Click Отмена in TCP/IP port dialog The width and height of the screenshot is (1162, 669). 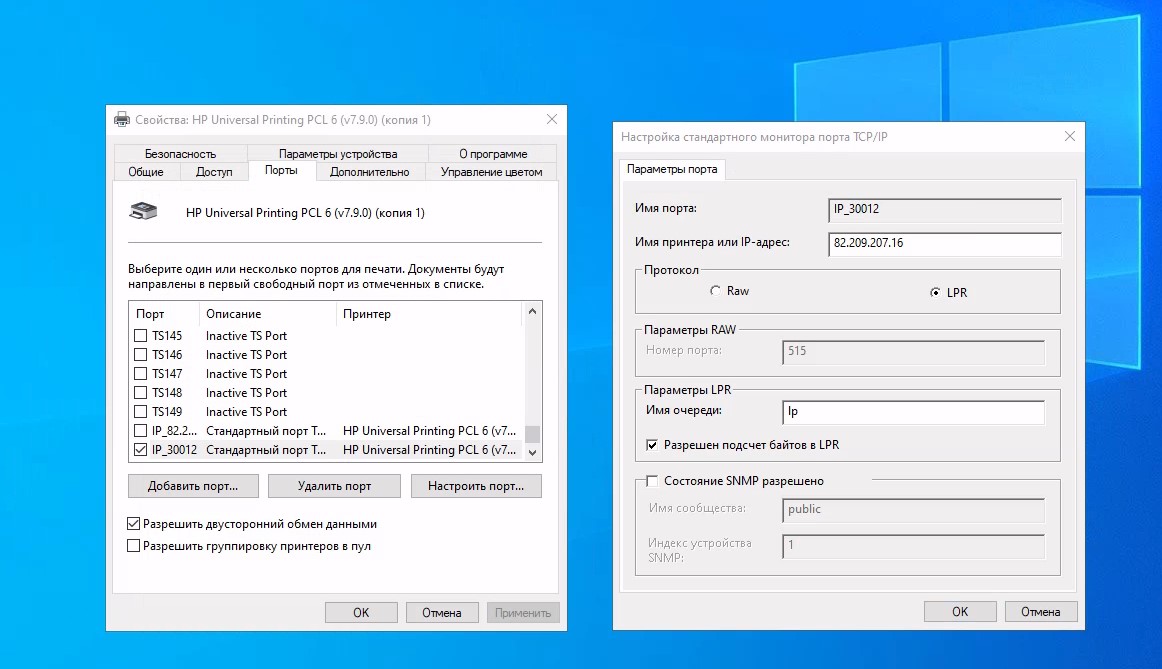[1040, 611]
